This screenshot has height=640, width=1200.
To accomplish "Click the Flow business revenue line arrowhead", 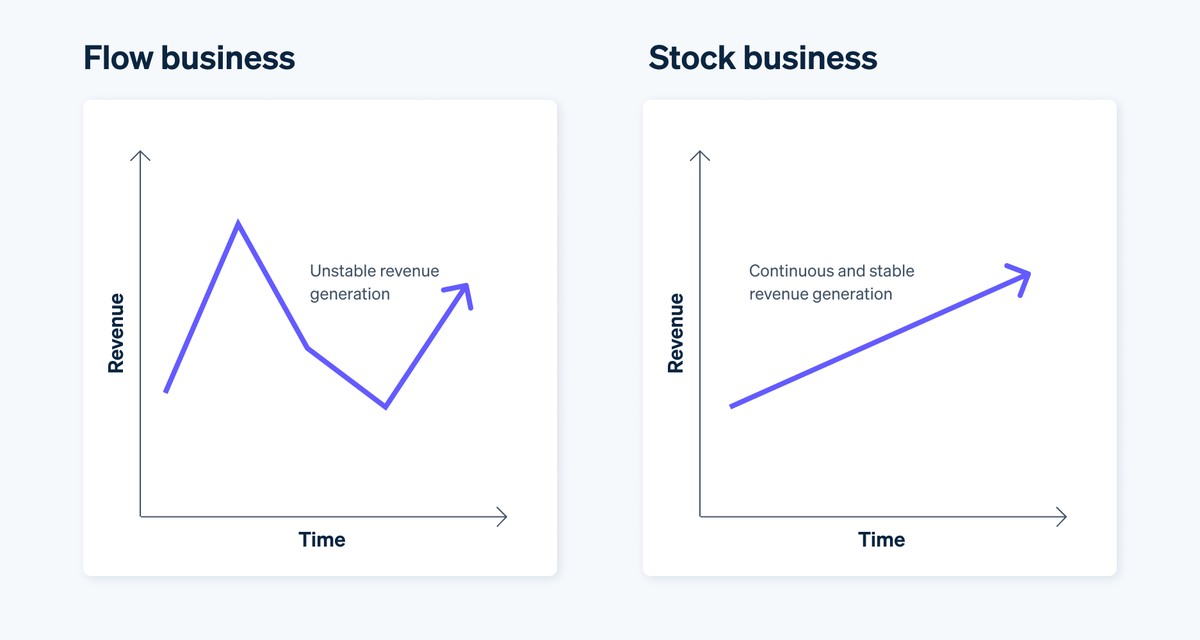I will pyautogui.click(x=464, y=291).
